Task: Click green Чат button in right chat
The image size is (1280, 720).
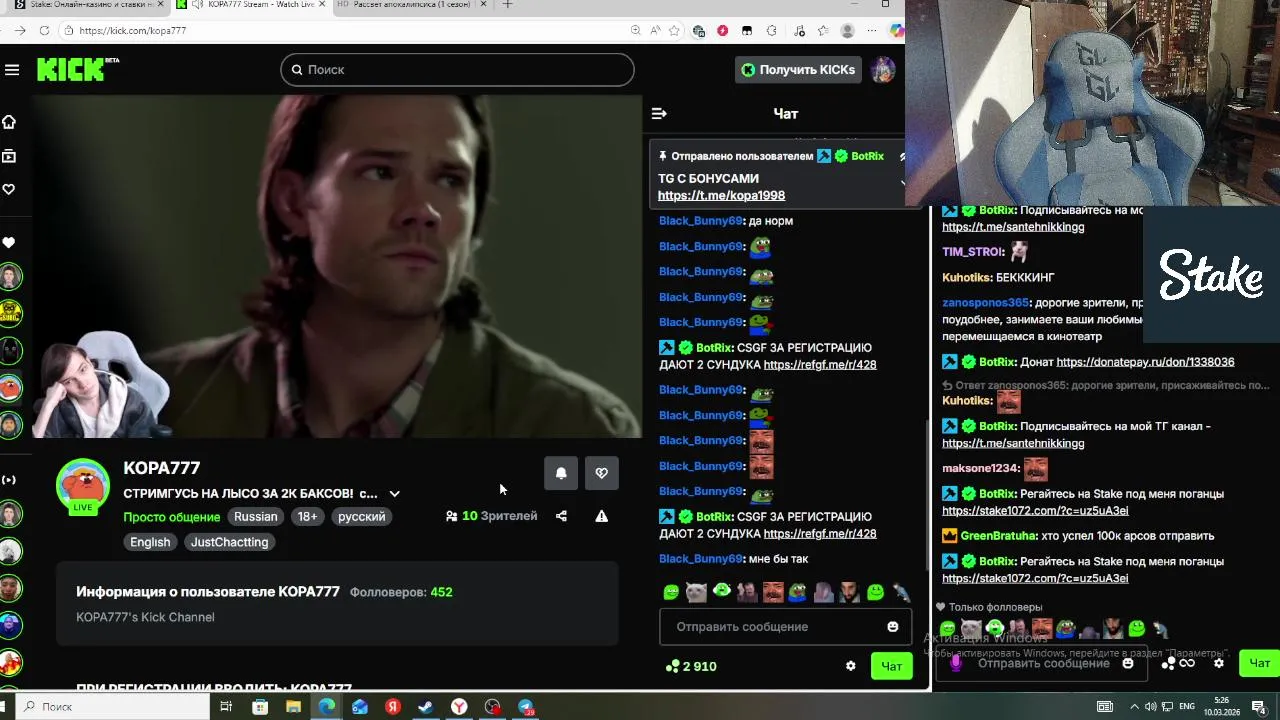Action: pos(1259,663)
